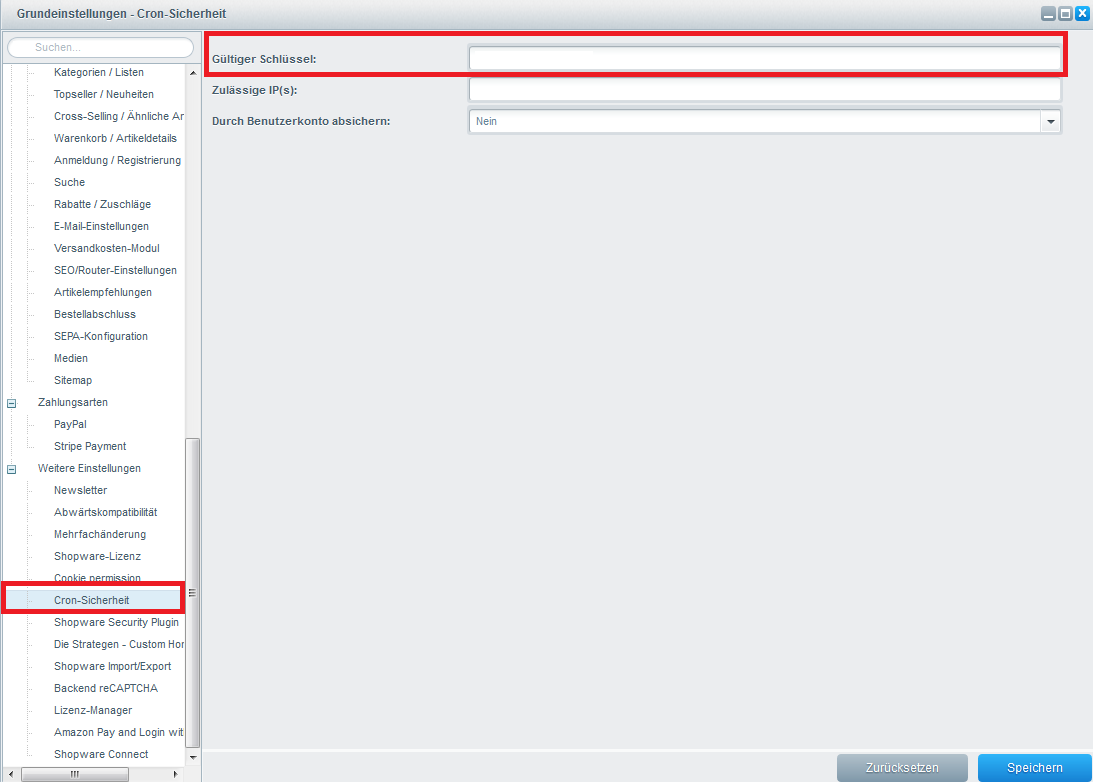
Task: Open Shopware Security Plugin settings
Action: [x=116, y=622]
